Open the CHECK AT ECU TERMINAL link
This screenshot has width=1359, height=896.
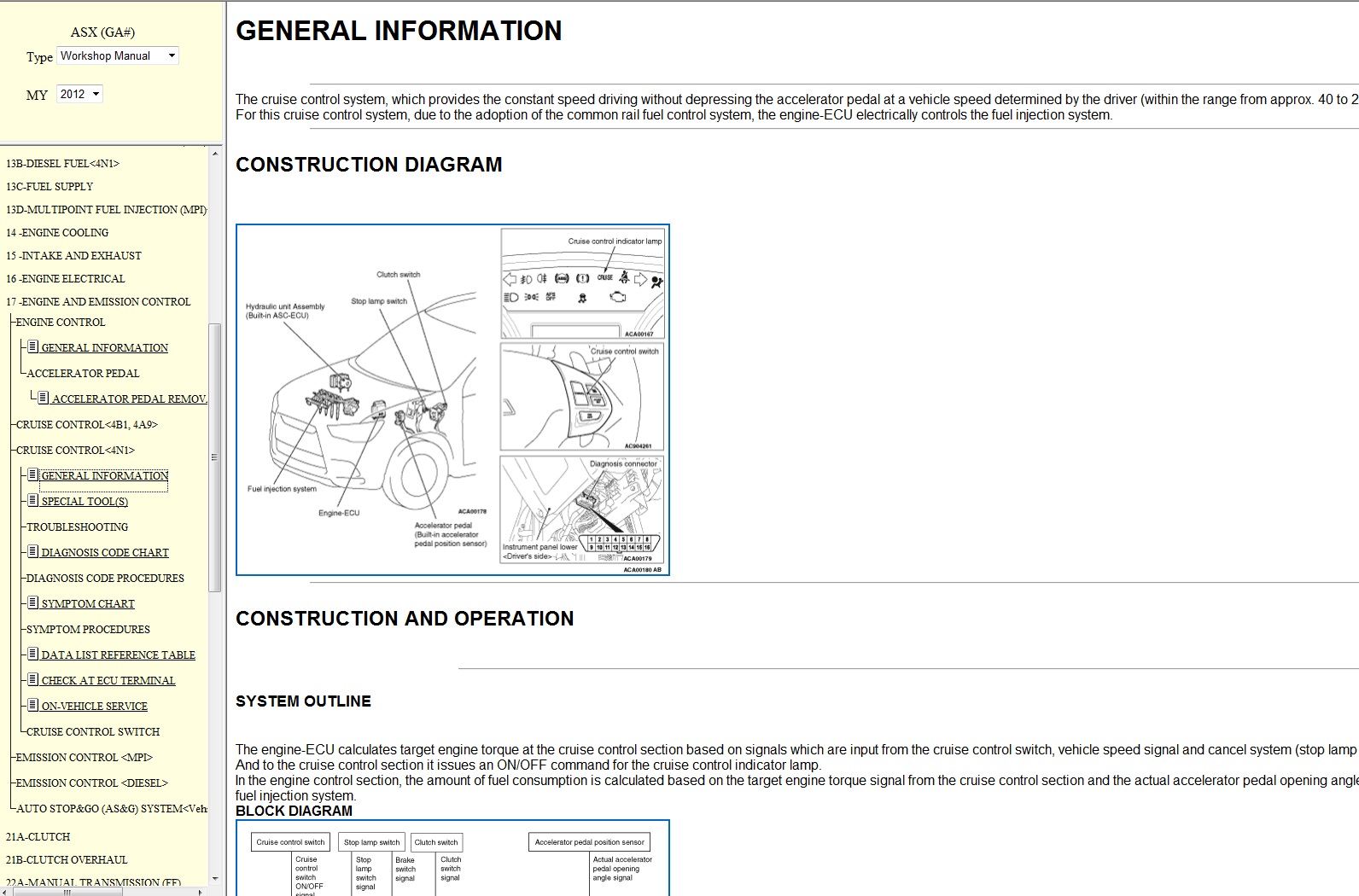(x=108, y=681)
